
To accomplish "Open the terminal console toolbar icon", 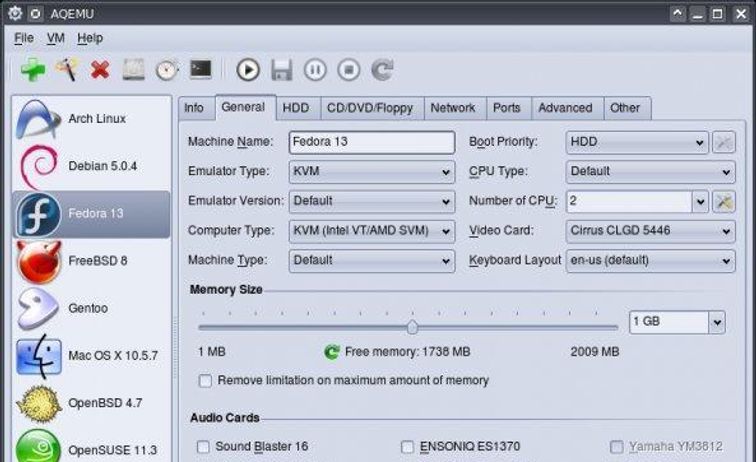I will click(x=201, y=69).
